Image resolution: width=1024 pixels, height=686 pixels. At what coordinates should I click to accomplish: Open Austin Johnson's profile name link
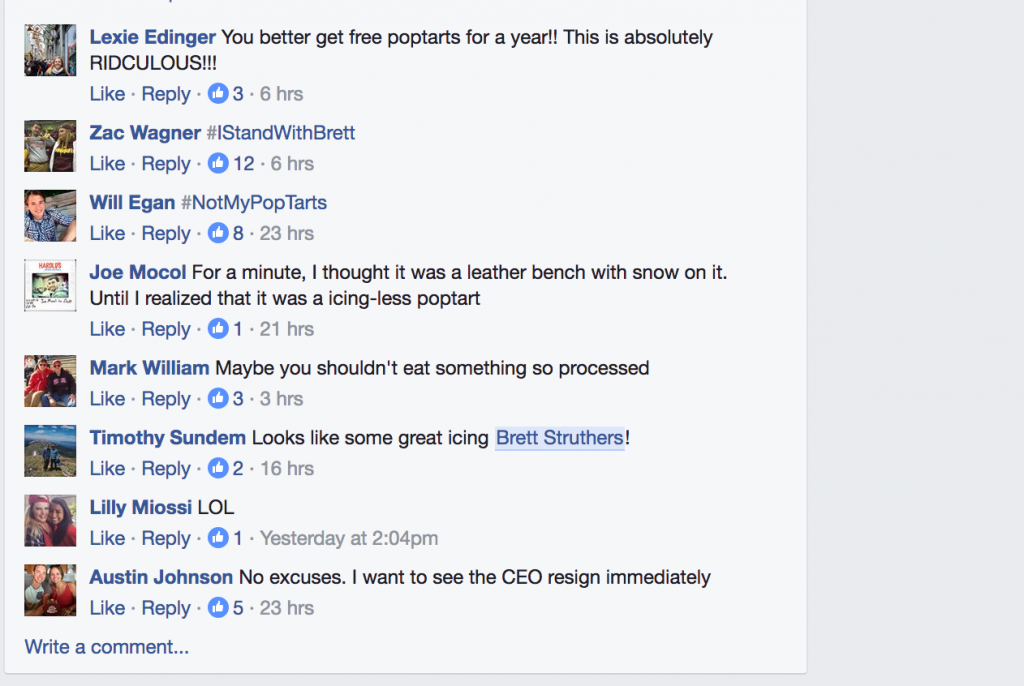(x=160, y=577)
